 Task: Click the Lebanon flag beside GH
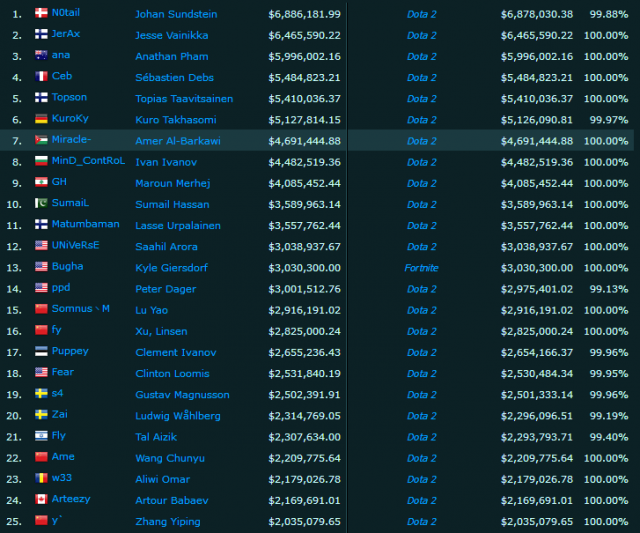(x=41, y=183)
